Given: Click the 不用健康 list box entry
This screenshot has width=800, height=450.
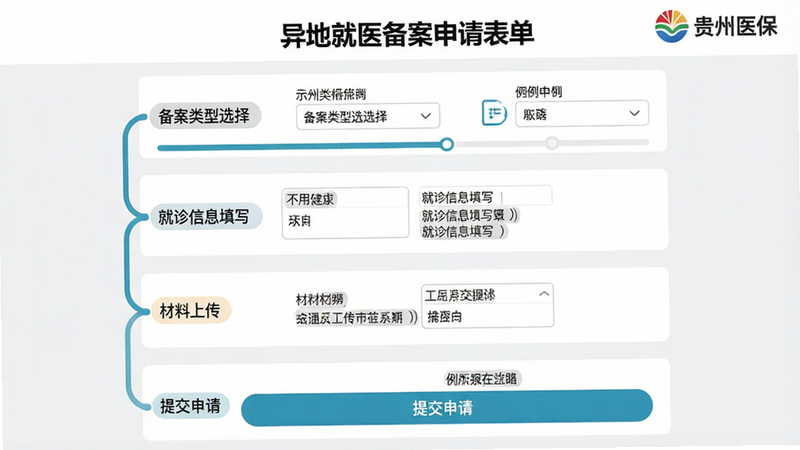Looking at the screenshot, I should click(x=310, y=199).
